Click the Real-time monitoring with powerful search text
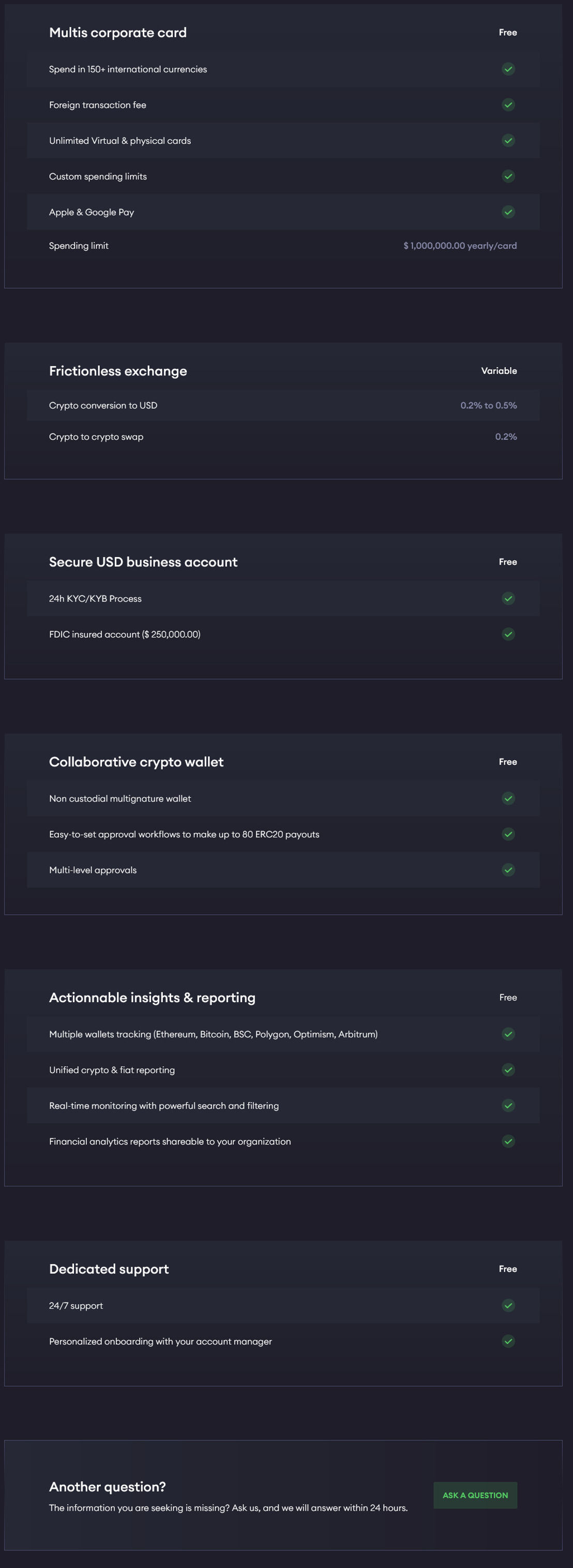573x1568 pixels. click(164, 1106)
